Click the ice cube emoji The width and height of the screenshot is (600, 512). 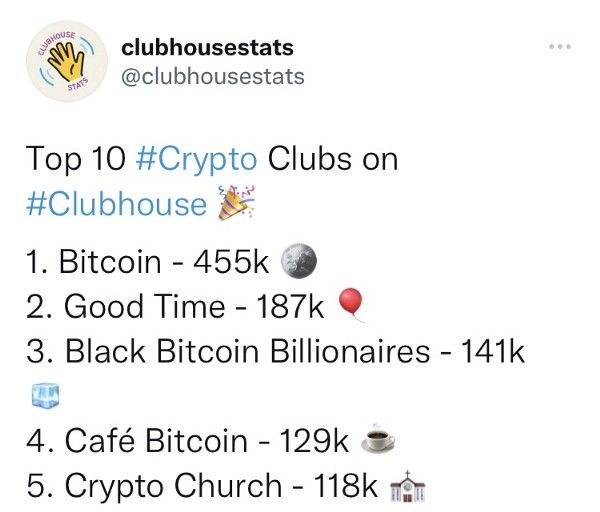click(x=46, y=396)
